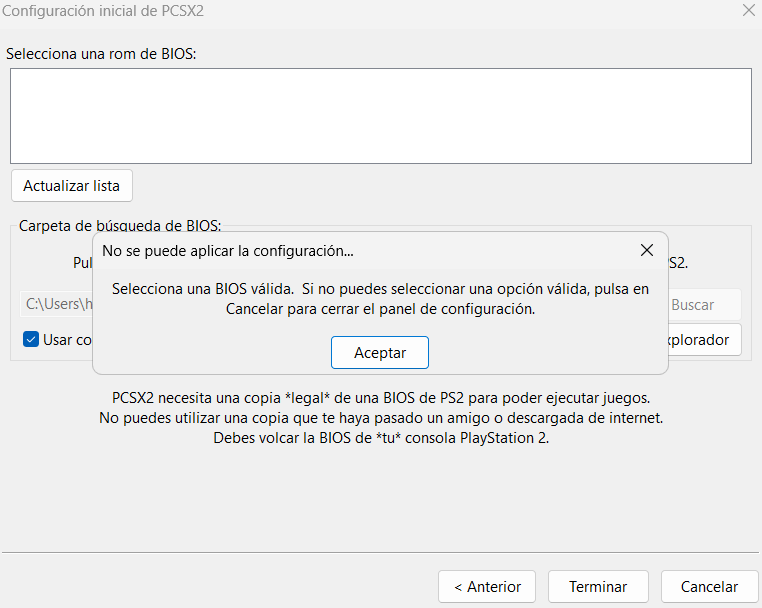Click the 'No puedes utilizar una copia' text line
762x608 pixels.
381,418
